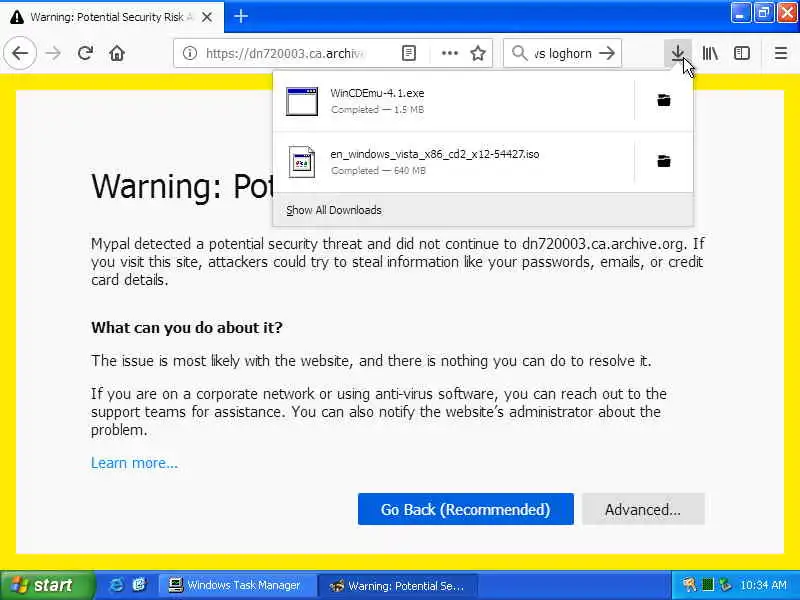Open the Library icon
This screenshot has width=800, height=600.
(710, 53)
